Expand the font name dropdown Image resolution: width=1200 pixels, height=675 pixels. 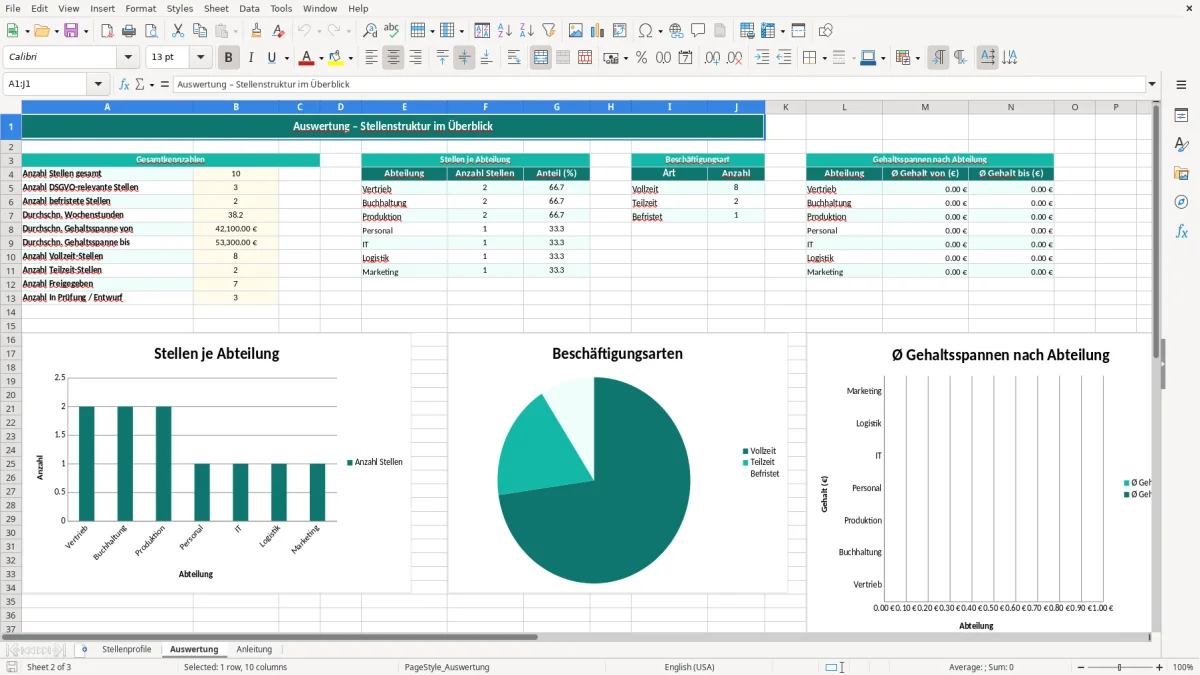(127, 58)
